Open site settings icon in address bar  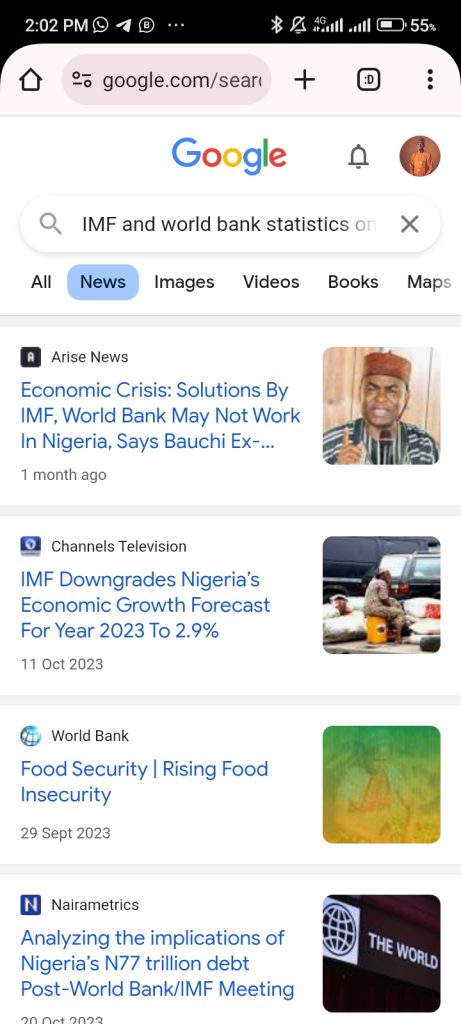[x=82, y=80]
